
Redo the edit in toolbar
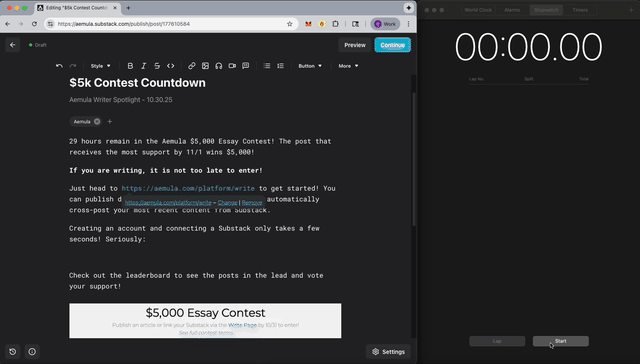(73, 66)
